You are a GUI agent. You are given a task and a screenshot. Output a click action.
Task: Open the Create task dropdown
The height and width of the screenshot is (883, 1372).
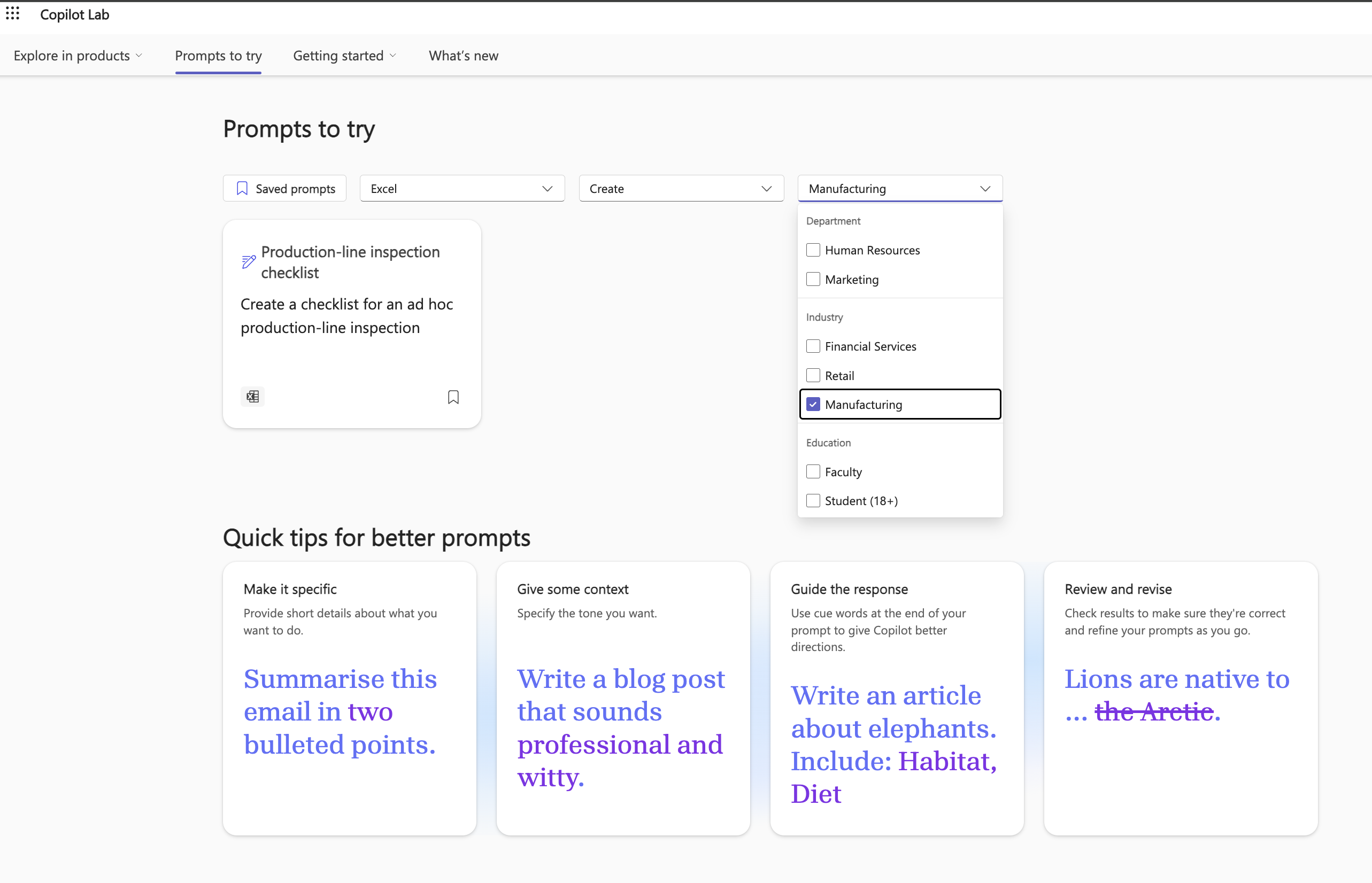click(681, 189)
